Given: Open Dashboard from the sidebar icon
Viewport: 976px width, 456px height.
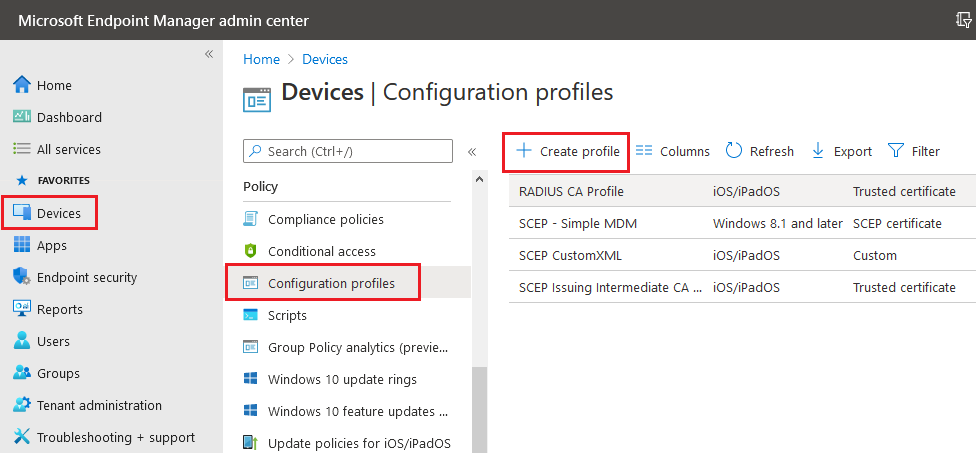Looking at the screenshot, I should (22, 117).
